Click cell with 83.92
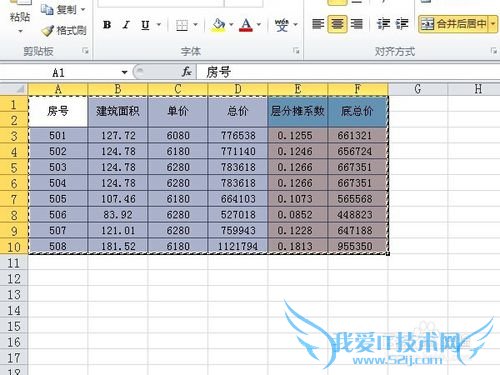500x375 pixels. 118,215
